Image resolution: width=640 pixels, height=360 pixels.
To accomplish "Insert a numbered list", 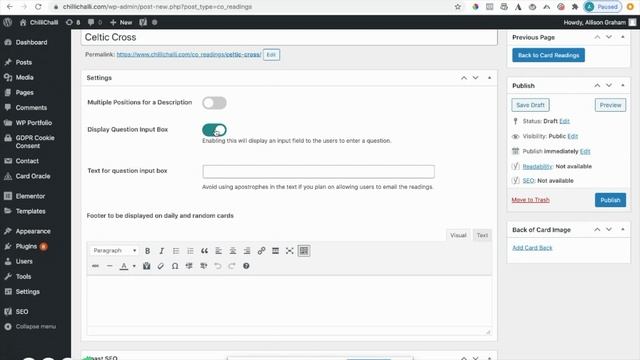I will 190,251.
